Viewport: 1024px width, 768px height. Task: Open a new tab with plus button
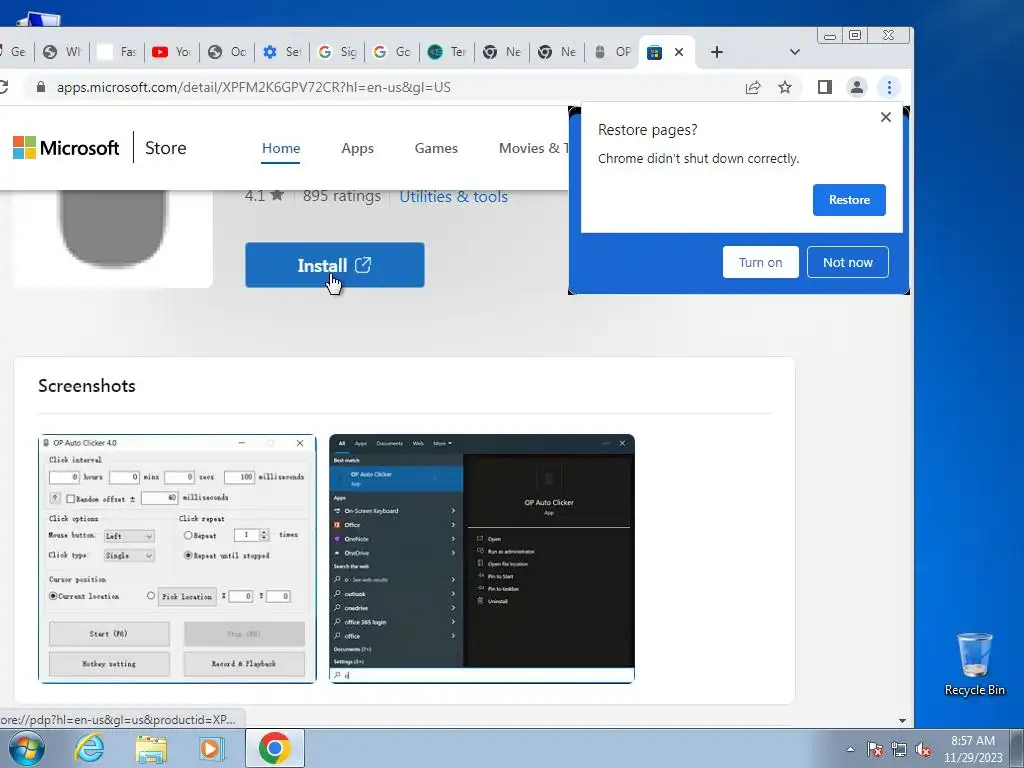716,52
